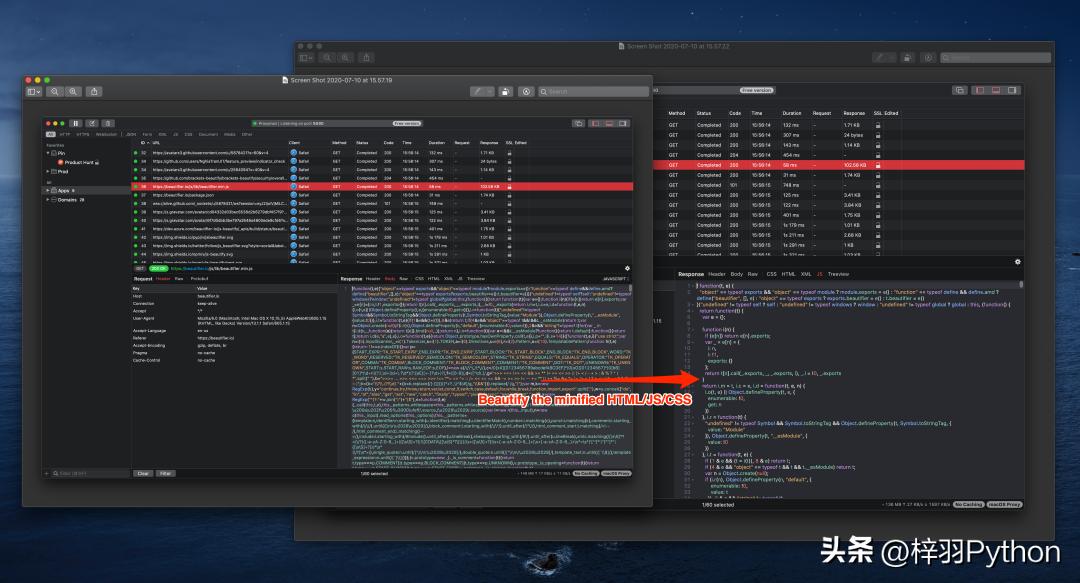Image resolution: width=1080 pixels, height=583 pixels.
Task: Rotate image button in front Preview window
Action: pyautogui.click(x=506, y=92)
